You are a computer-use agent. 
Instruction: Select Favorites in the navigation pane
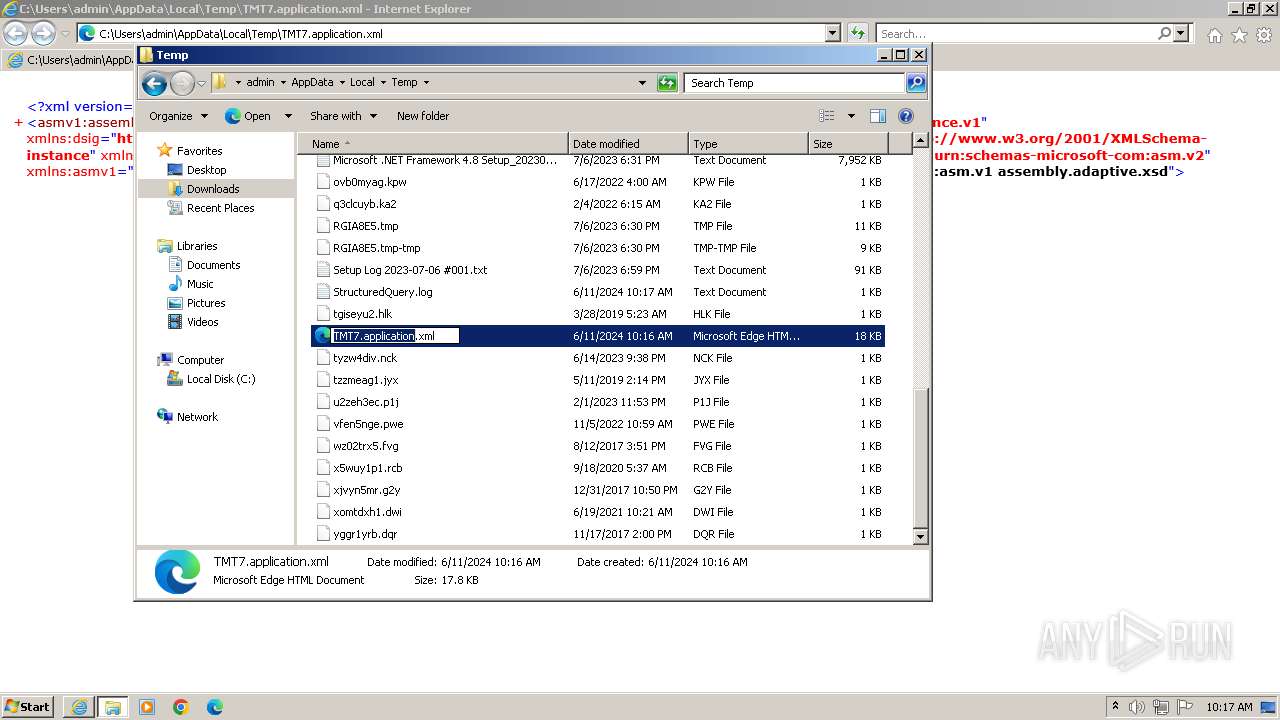click(x=199, y=151)
